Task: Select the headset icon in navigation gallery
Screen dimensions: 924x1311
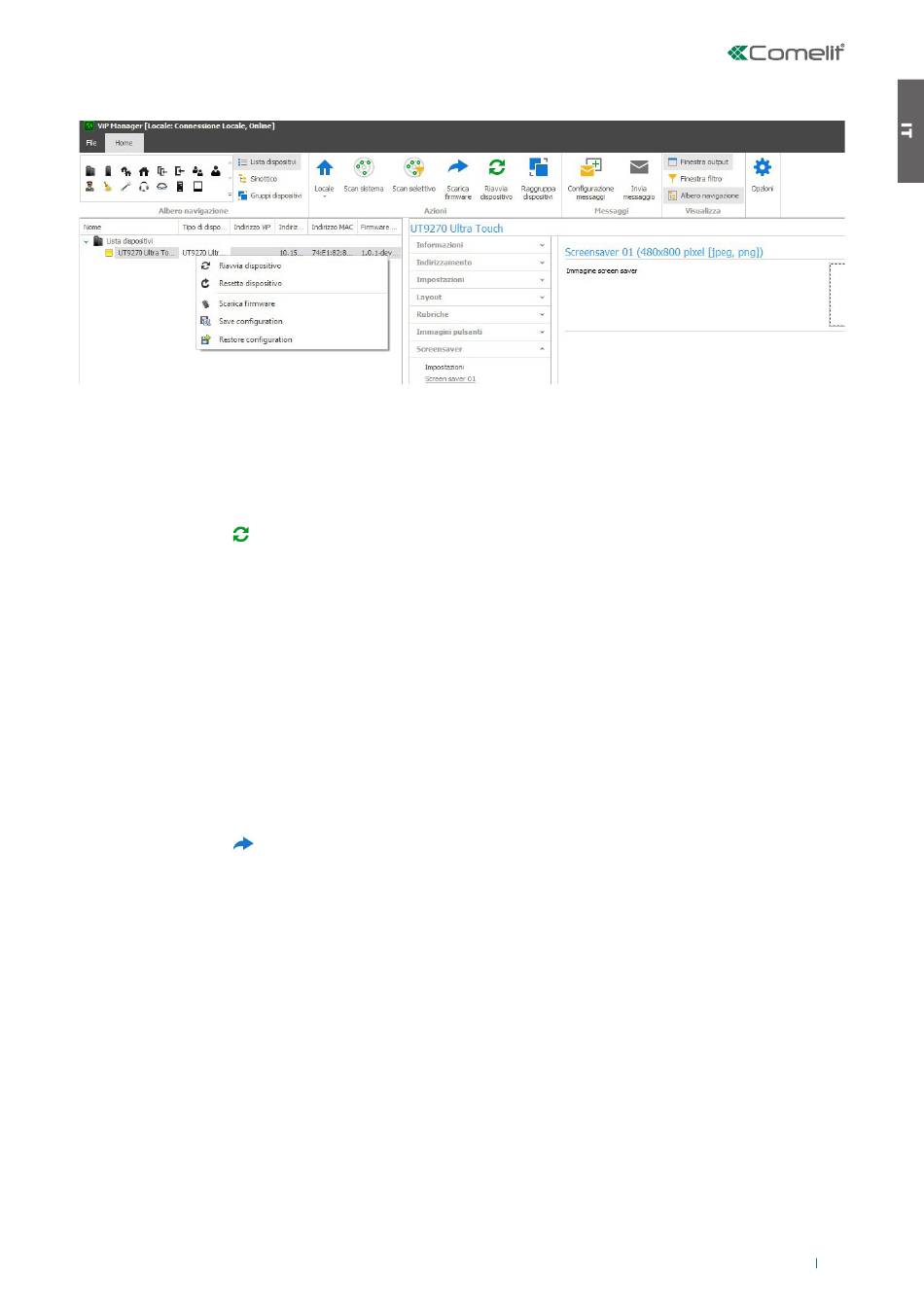Action: [x=144, y=187]
